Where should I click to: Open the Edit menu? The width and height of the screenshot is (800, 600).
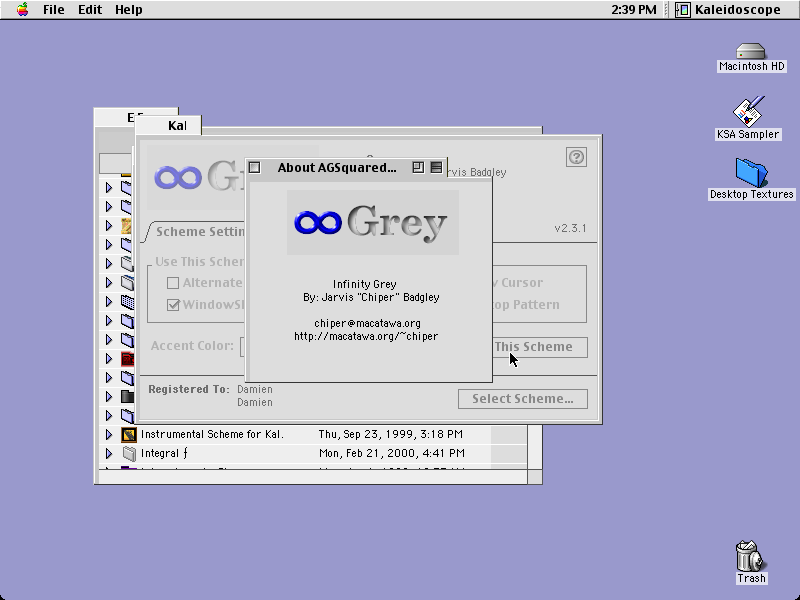point(90,10)
